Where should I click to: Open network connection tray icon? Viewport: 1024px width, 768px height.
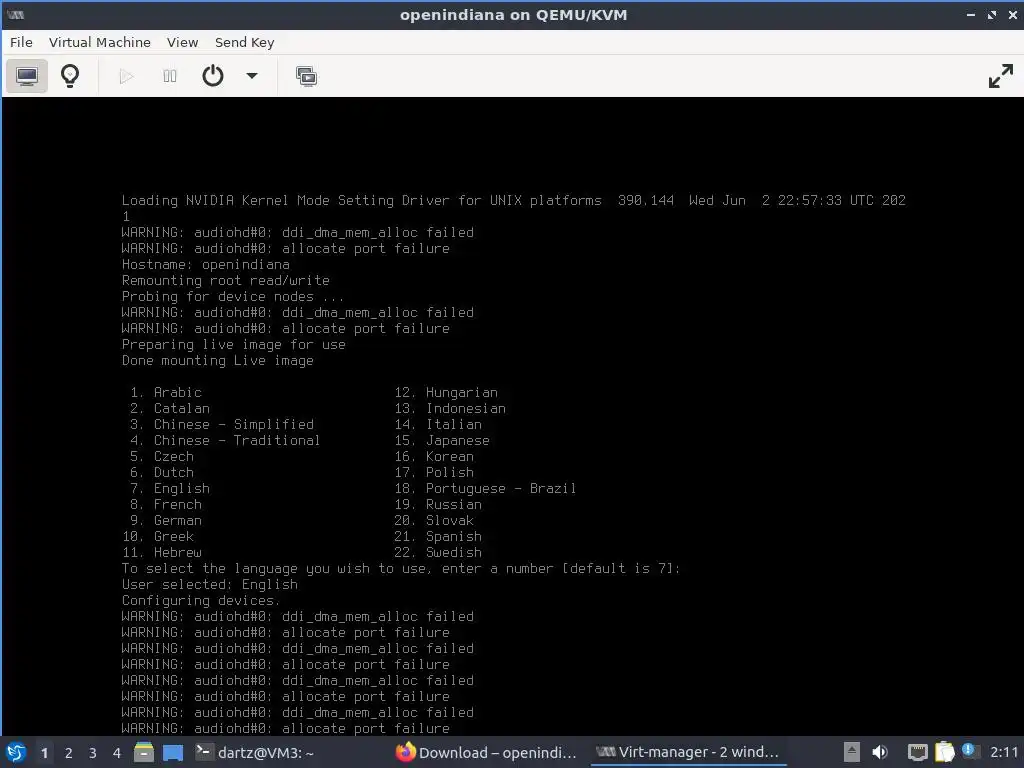(x=918, y=752)
